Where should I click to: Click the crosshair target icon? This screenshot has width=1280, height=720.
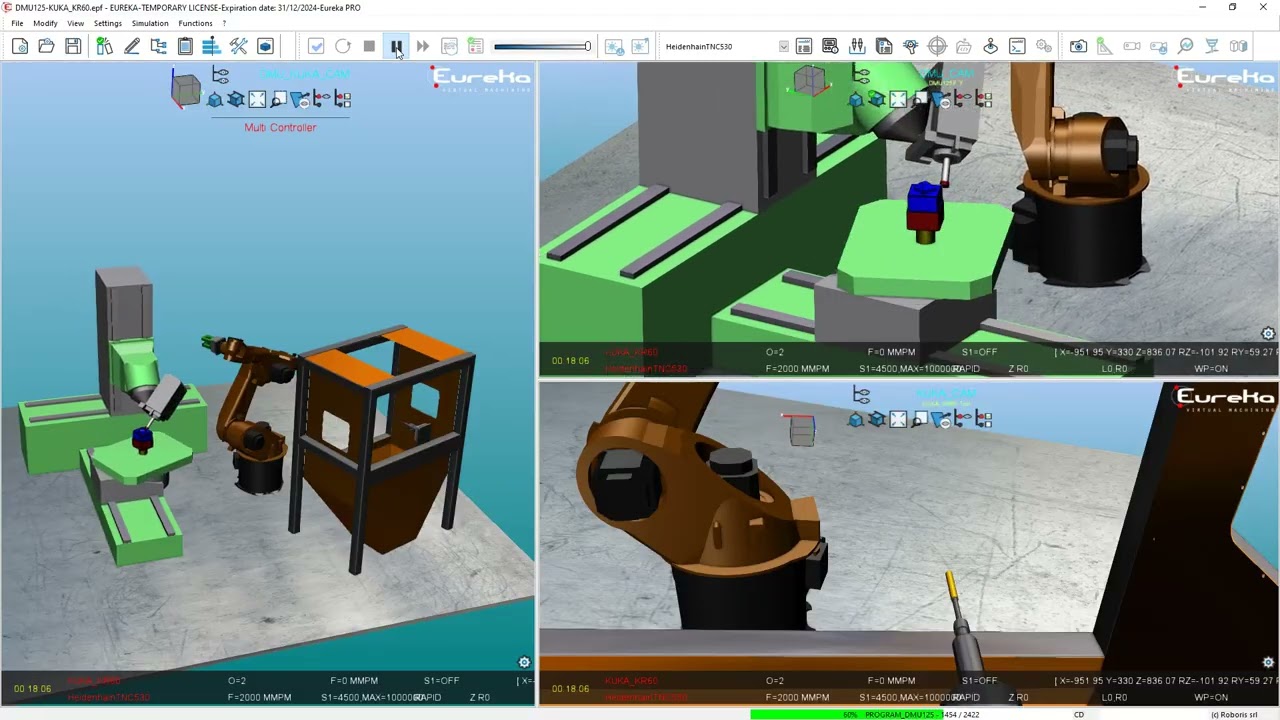[937, 46]
